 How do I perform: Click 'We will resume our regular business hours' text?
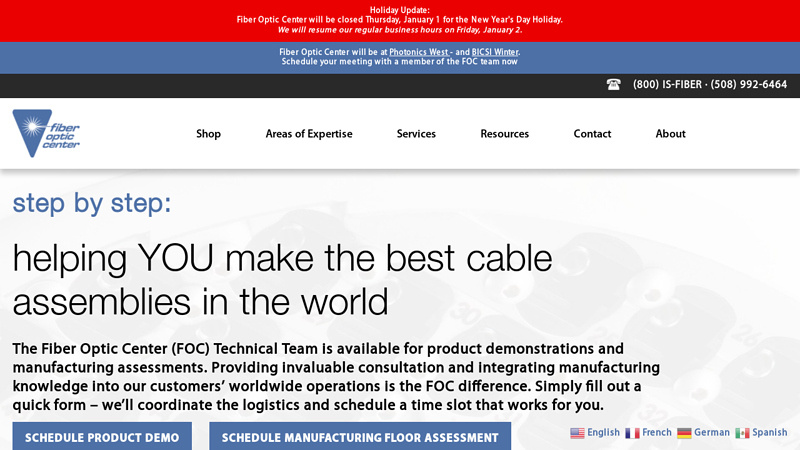(399, 30)
